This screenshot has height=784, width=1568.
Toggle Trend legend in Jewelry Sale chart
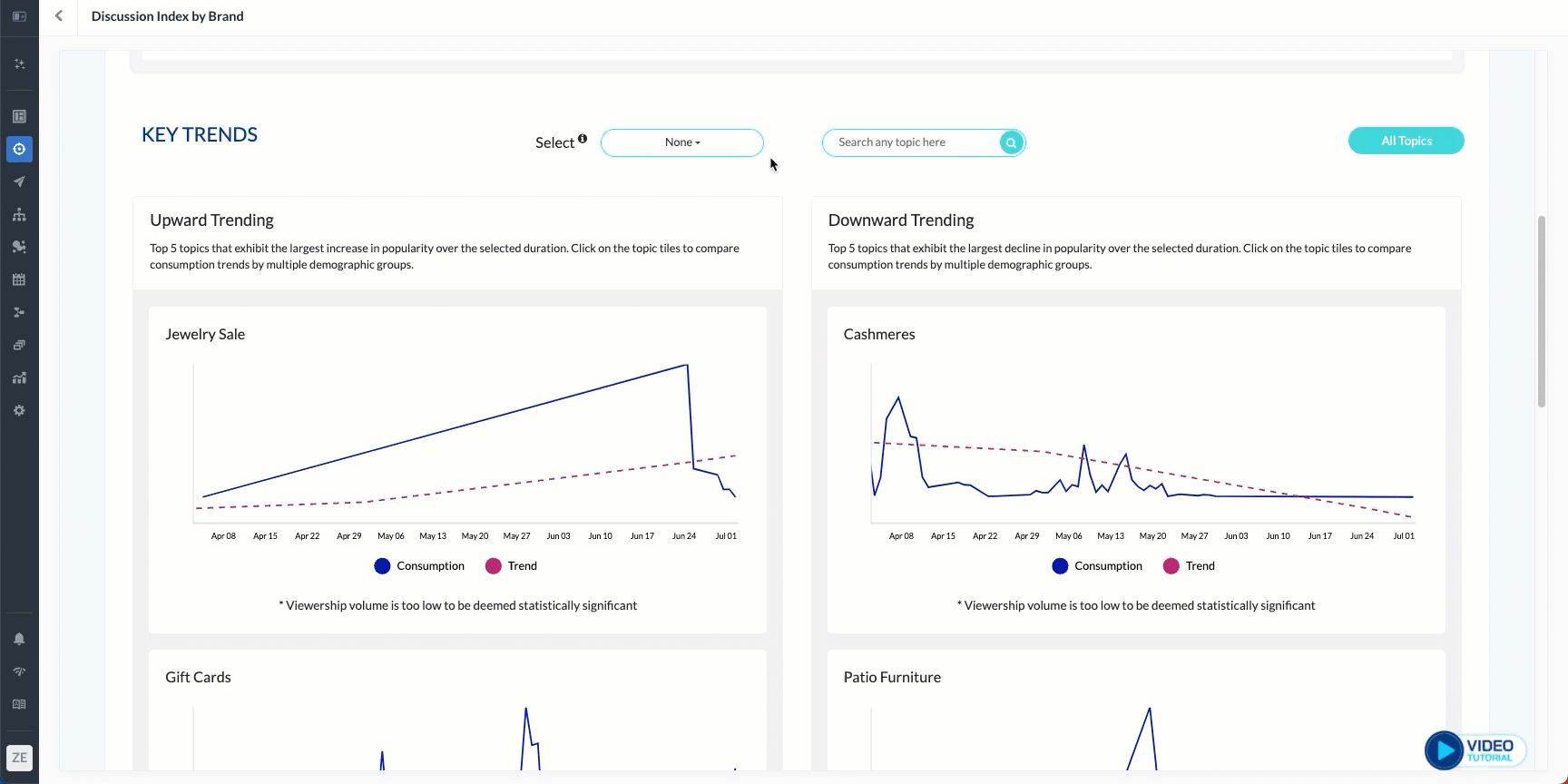[512, 566]
